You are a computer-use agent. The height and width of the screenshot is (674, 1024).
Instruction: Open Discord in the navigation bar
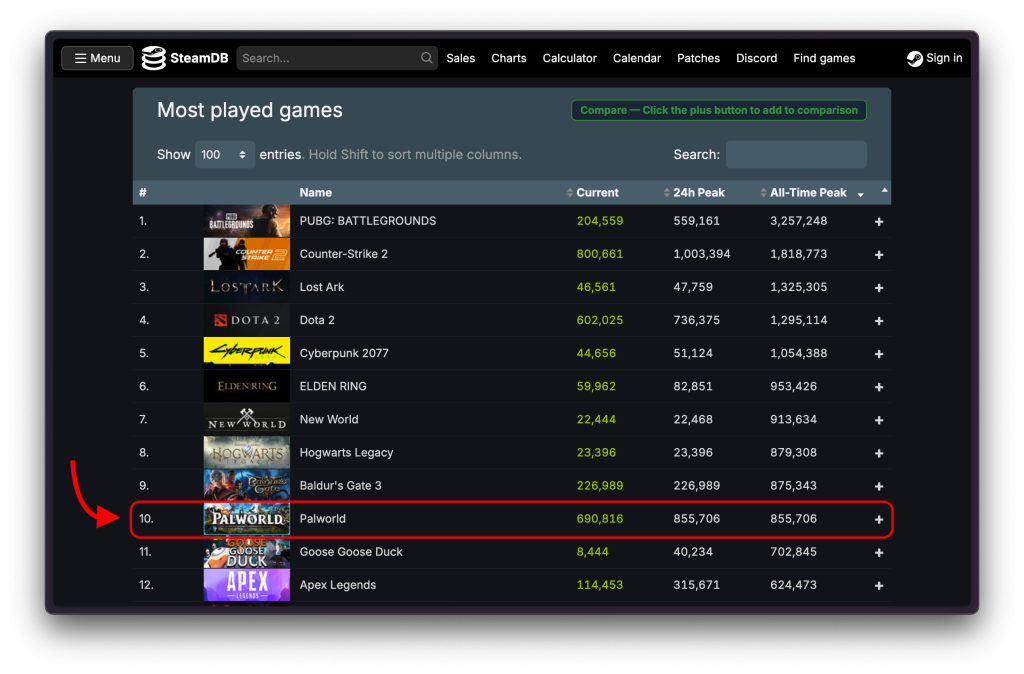point(756,58)
